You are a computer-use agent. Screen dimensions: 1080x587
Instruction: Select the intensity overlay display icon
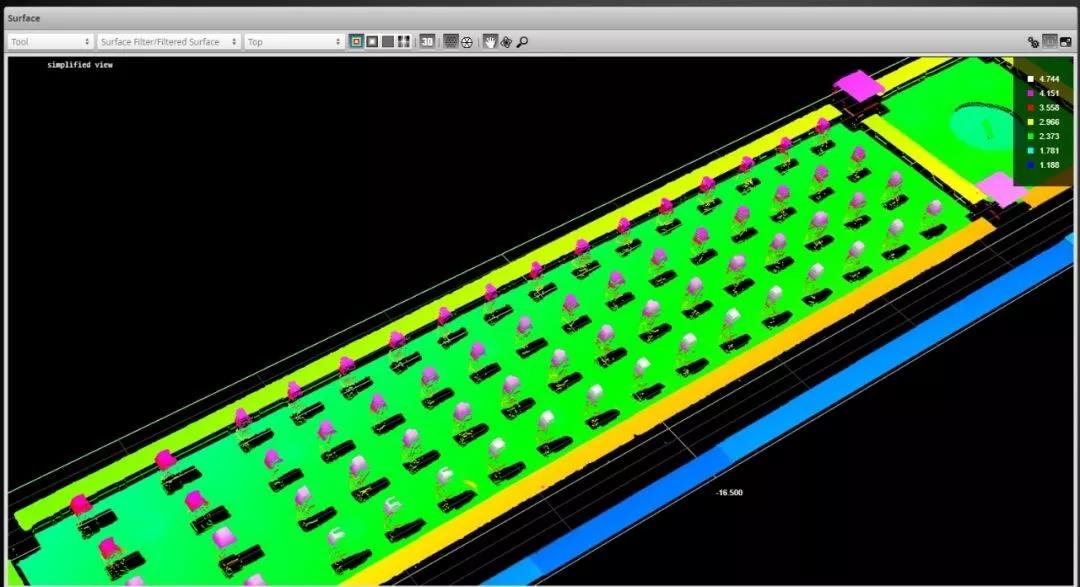tap(404, 42)
